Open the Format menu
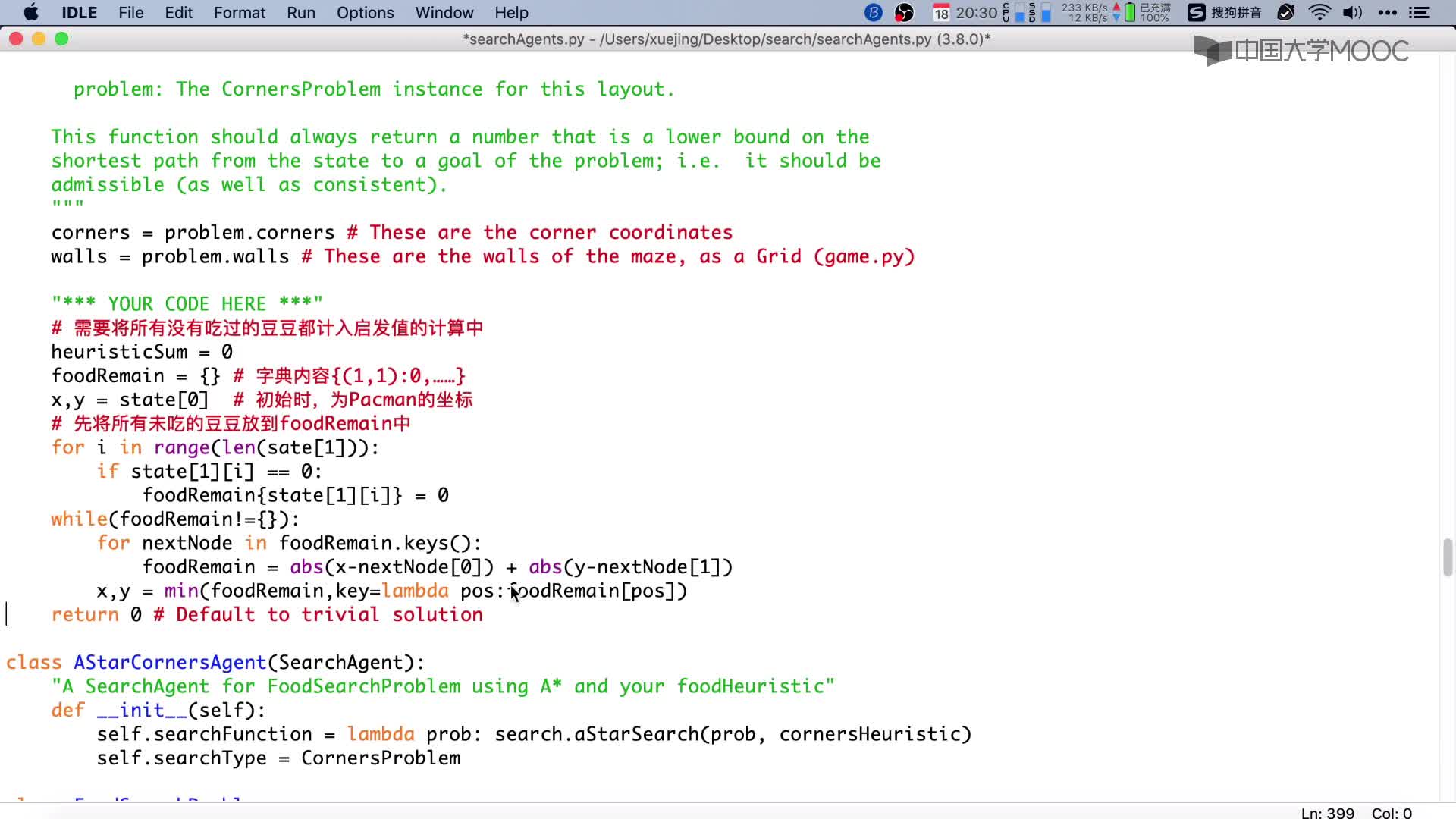The width and height of the screenshot is (1456, 819). 240,13
